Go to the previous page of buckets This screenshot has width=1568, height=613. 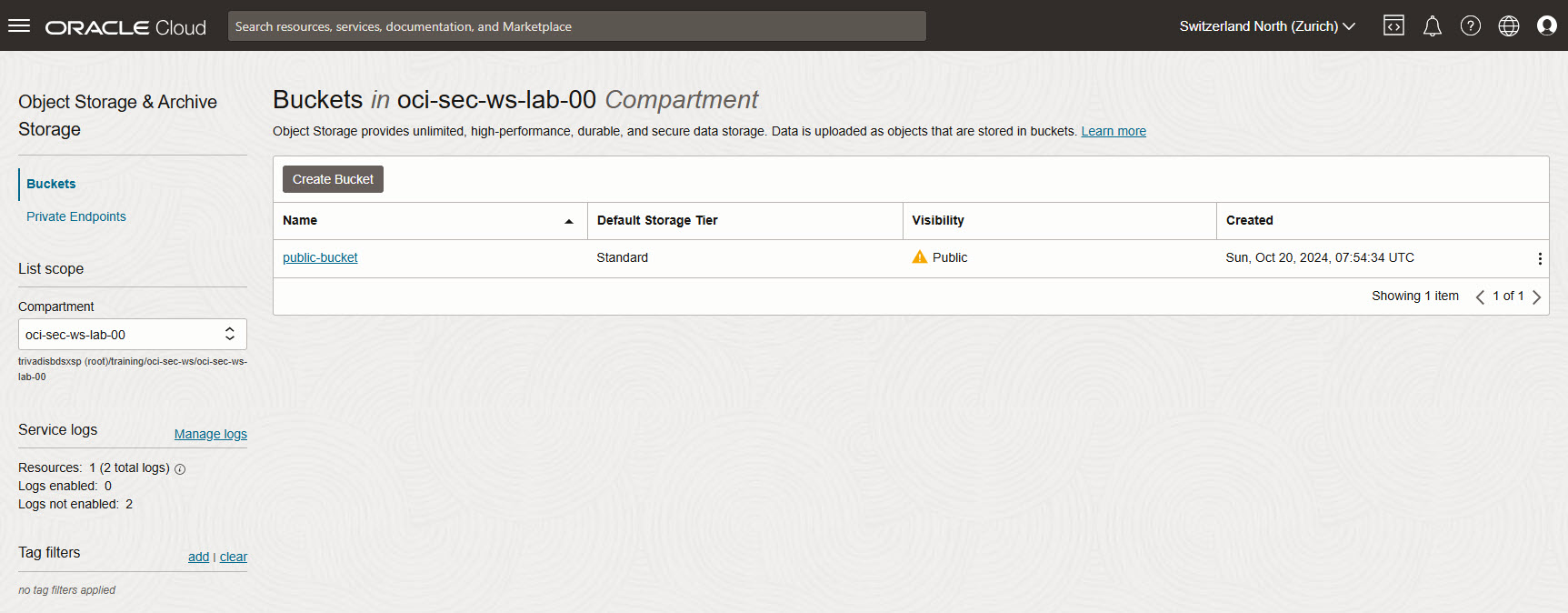(1480, 296)
